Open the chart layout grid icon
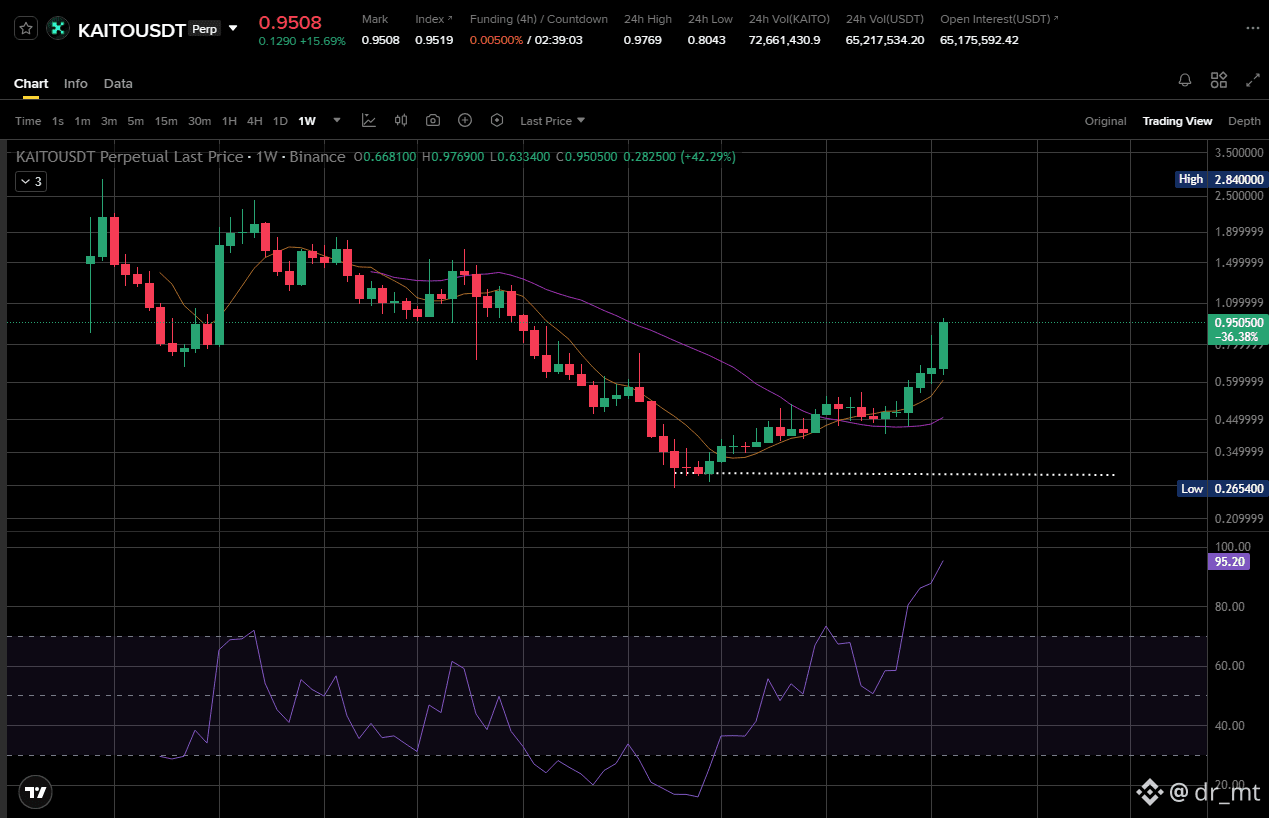This screenshot has width=1269, height=818. (x=1219, y=80)
